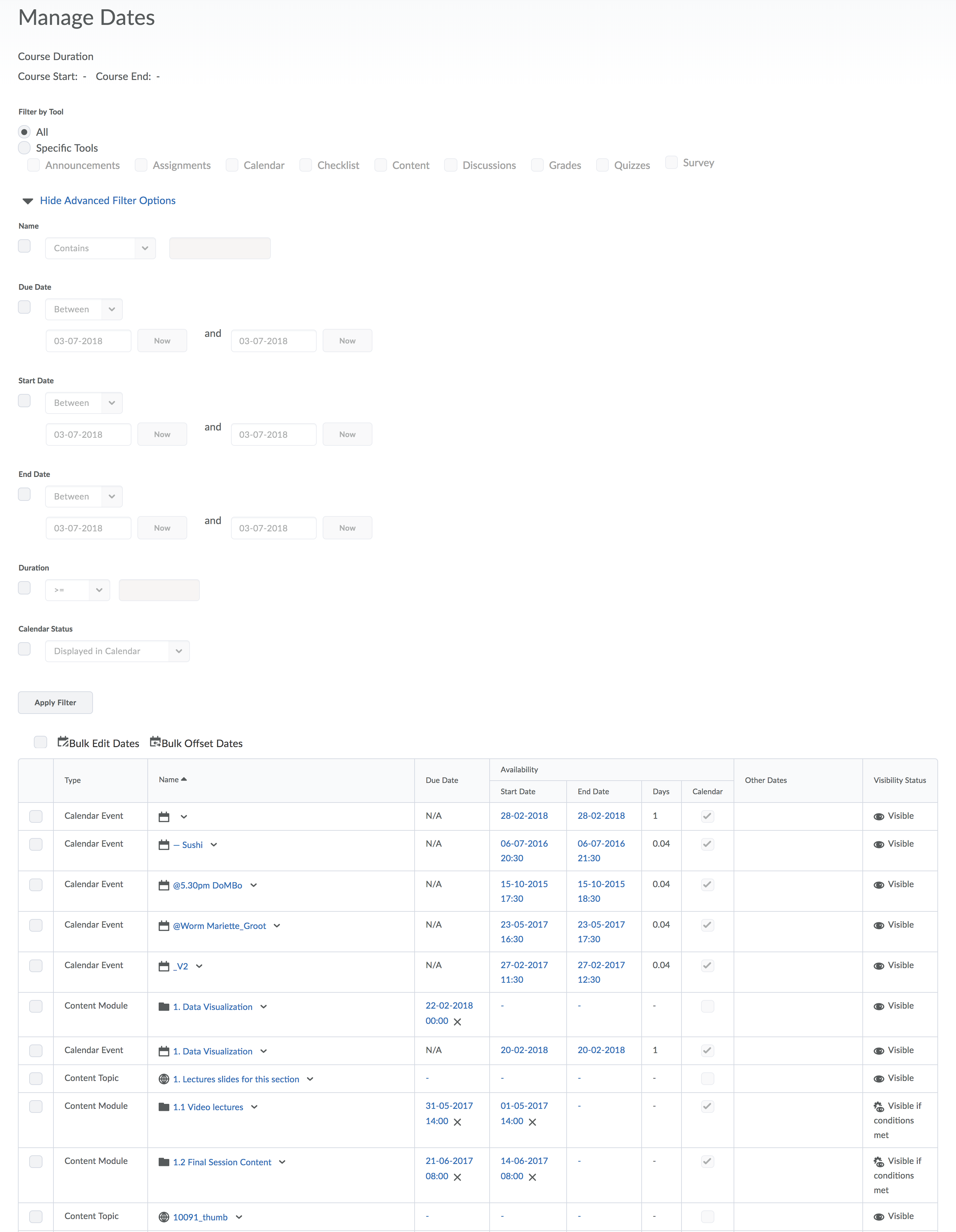Click eye icon in @5.30pm DoMBo row
The height and width of the screenshot is (1232, 956).
tap(878, 885)
